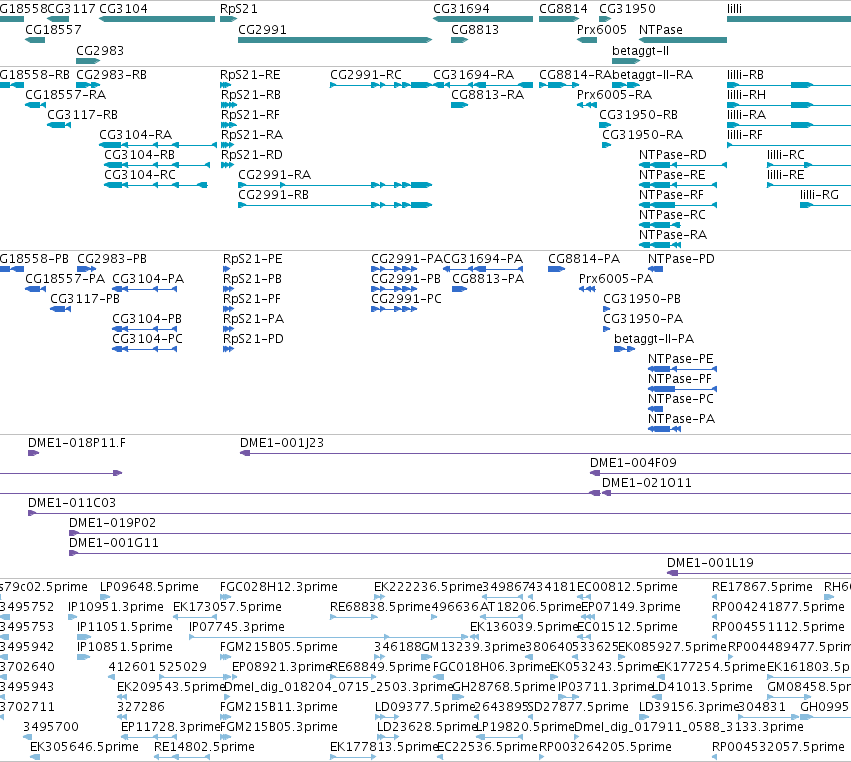
Task: Click transcript CG3104-RC
Action: tap(140, 175)
